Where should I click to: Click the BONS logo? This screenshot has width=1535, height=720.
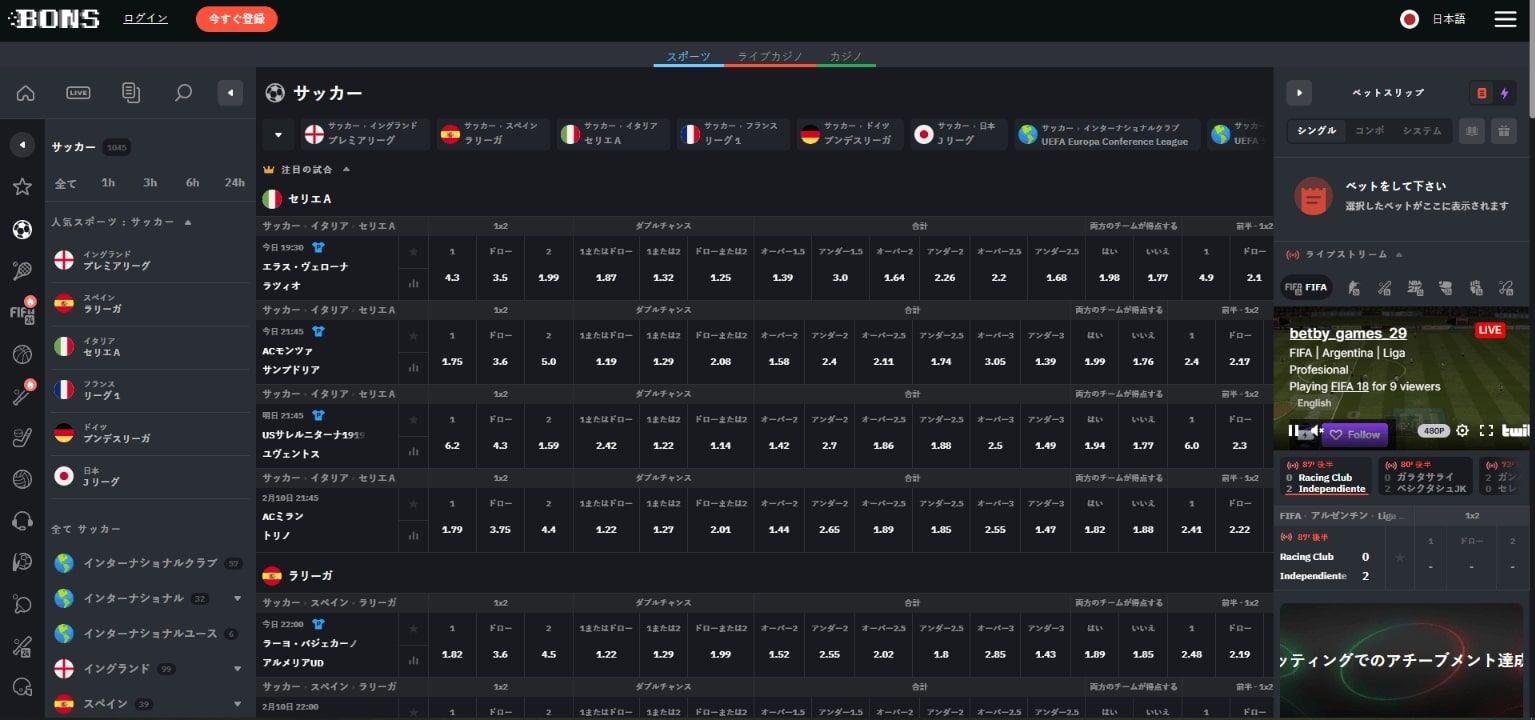pyautogui.click(x=55, y=19)
